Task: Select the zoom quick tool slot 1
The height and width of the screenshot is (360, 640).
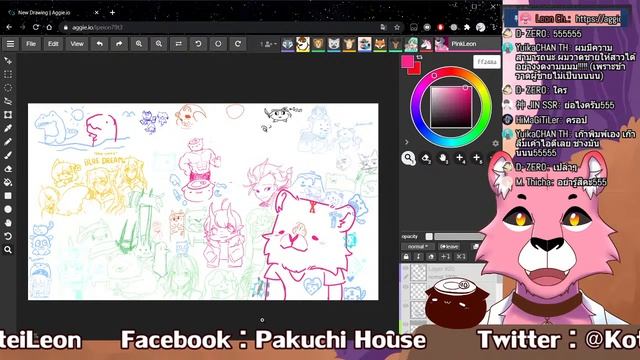Action: coord(408,158)
